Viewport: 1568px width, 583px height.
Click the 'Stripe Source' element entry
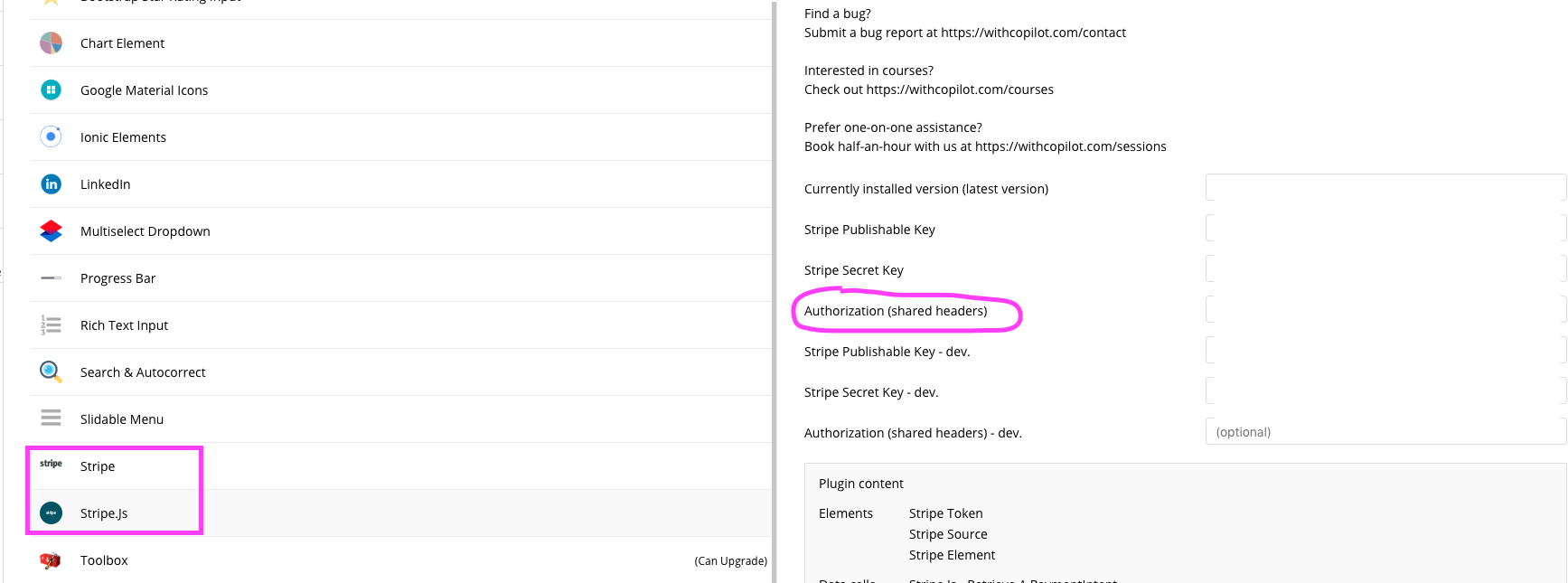(x=948, y=534)
